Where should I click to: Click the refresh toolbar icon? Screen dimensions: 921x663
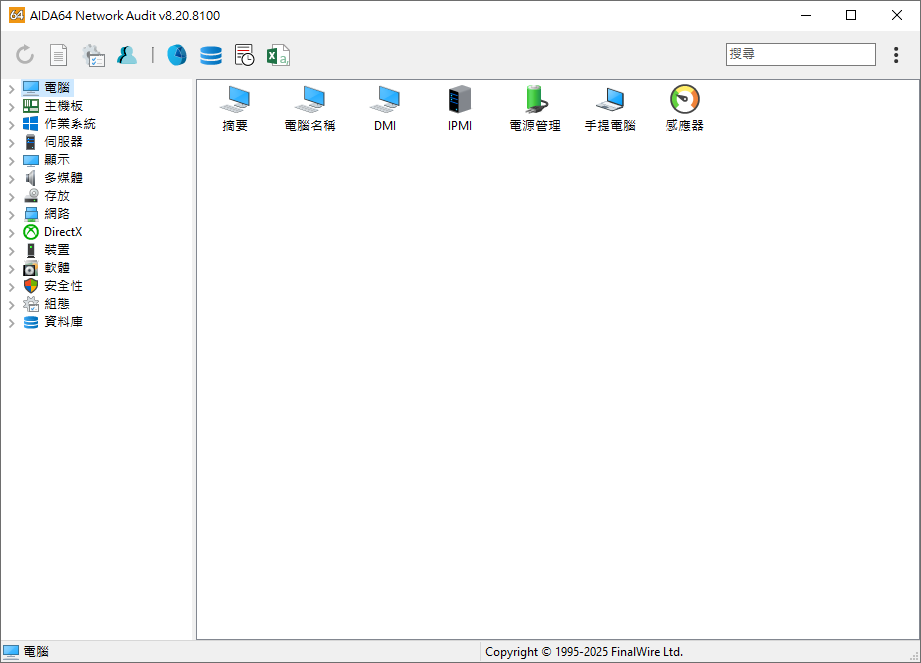tap(25, 55)
